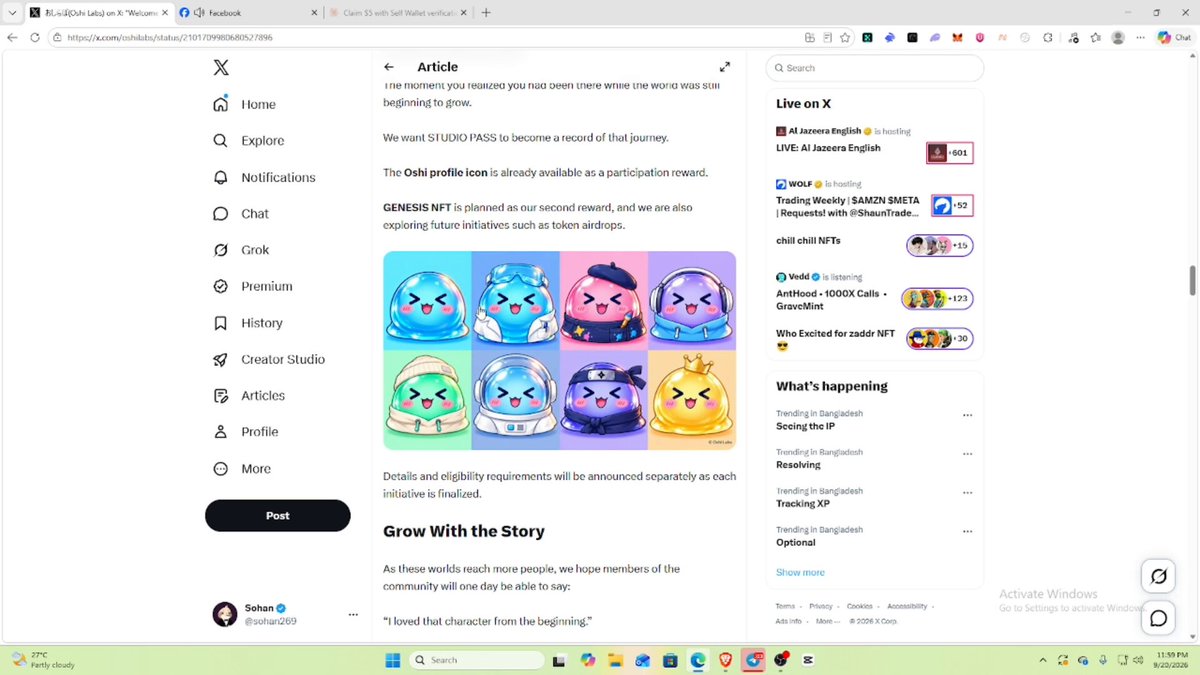Open a new browser tab

coord(486,13)
